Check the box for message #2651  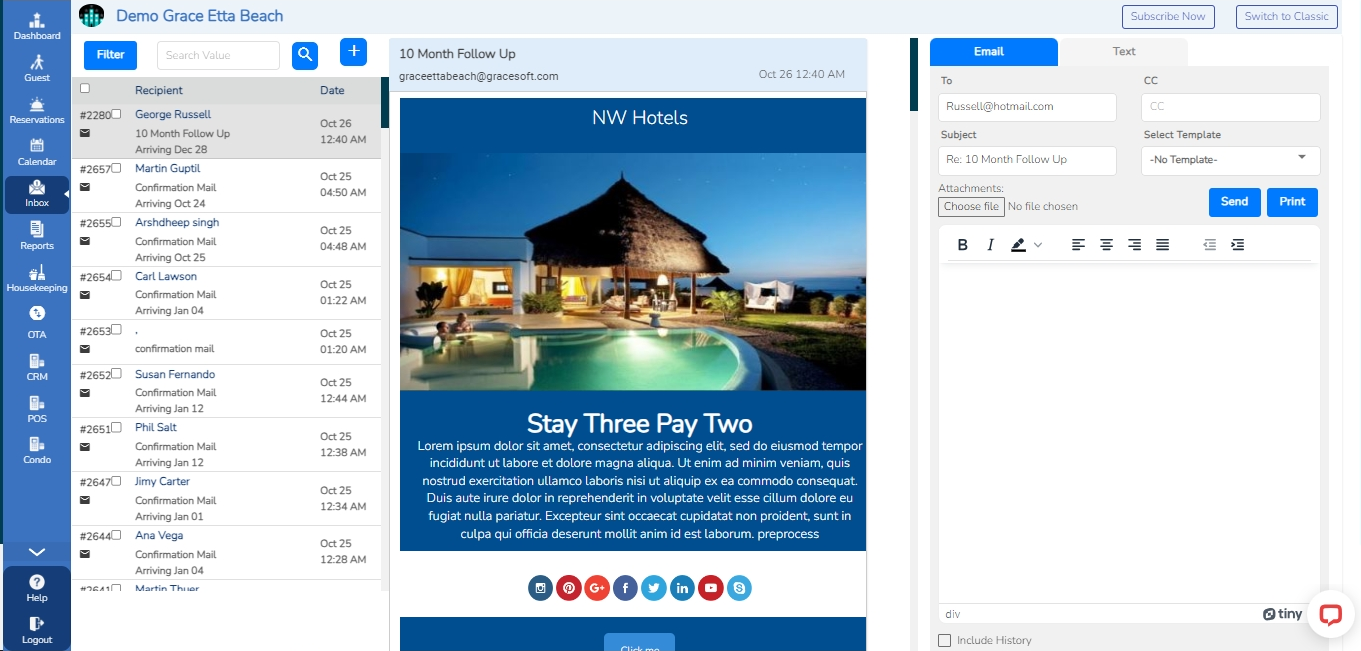pyautogui.click(x=116, y=428)
